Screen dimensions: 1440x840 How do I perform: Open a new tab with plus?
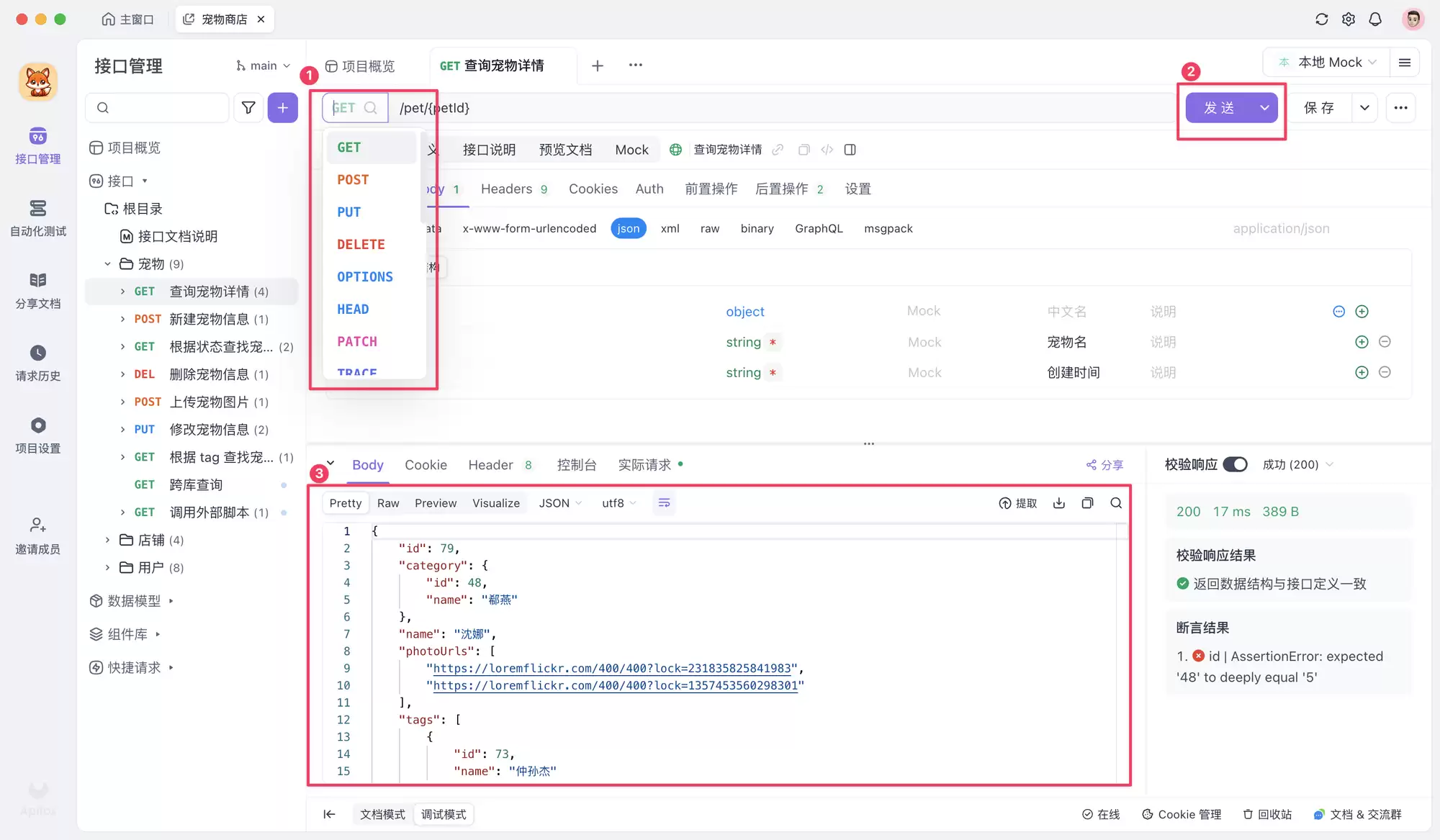[598, 66]
